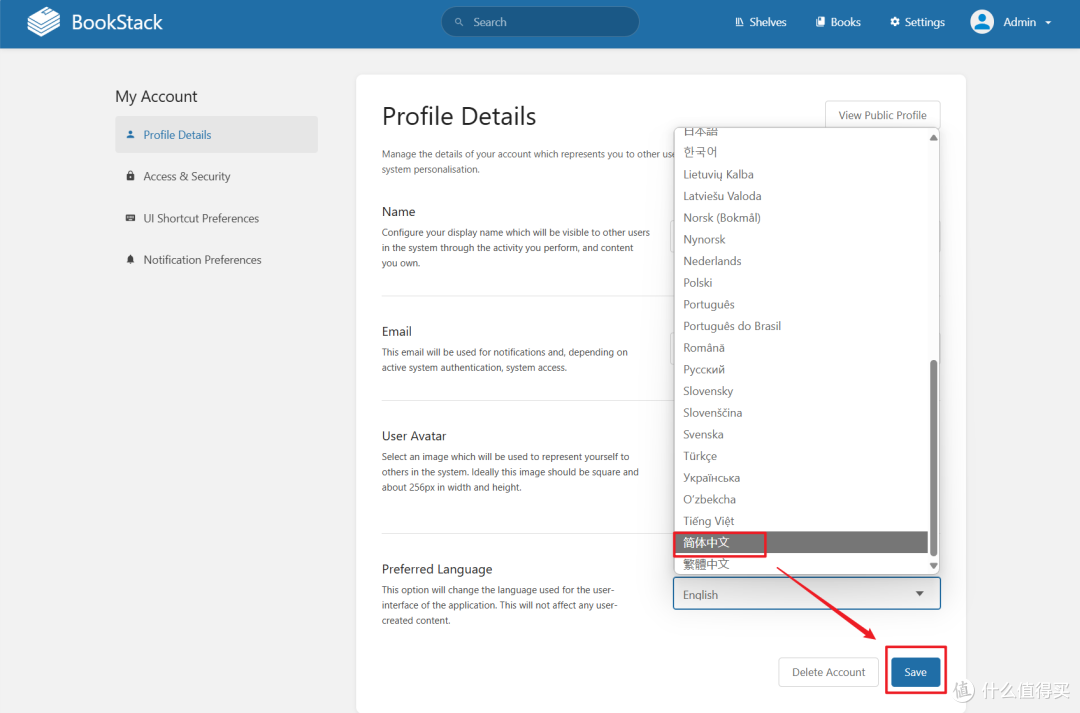Click the Name section label
1080x713 pixels.
[399, 211]
